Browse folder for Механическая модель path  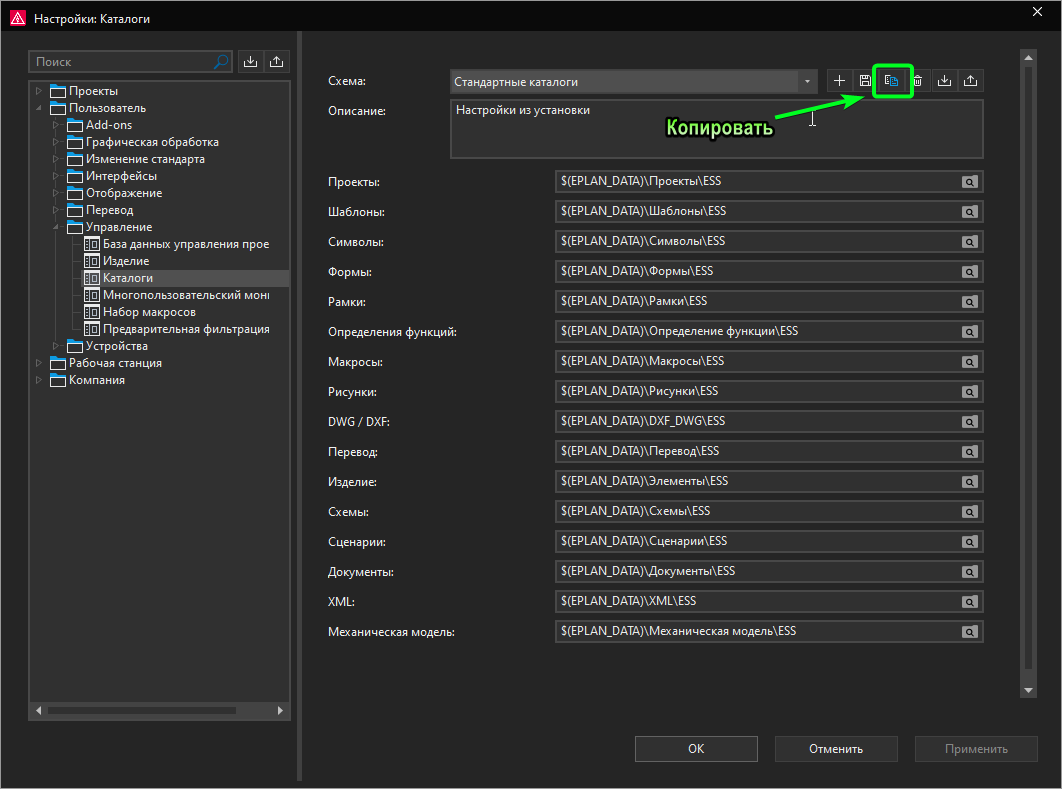970,631
